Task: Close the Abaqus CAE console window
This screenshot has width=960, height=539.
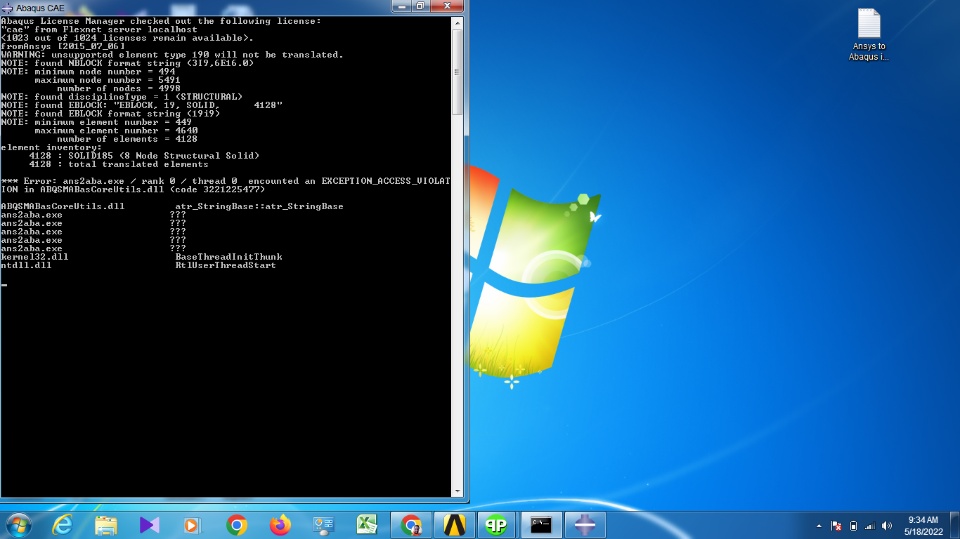Action: (447, 6)
